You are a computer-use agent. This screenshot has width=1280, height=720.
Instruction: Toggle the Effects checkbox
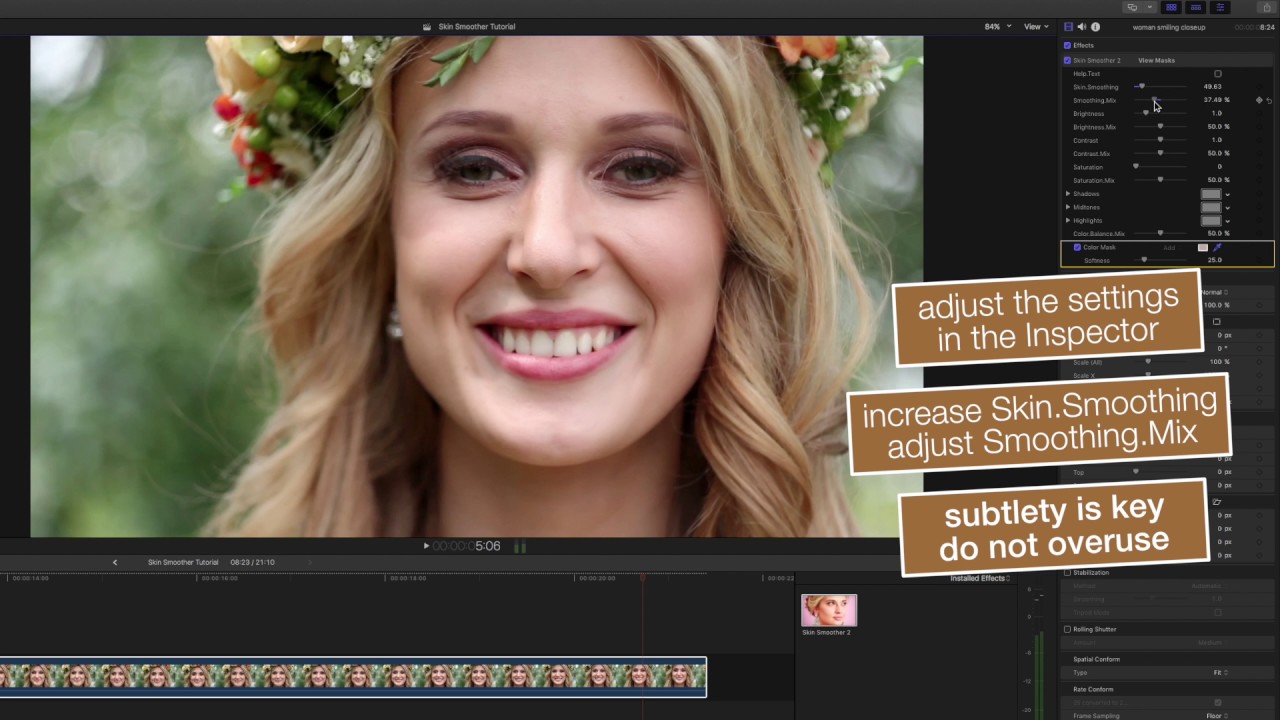(x=1067, y=45)
